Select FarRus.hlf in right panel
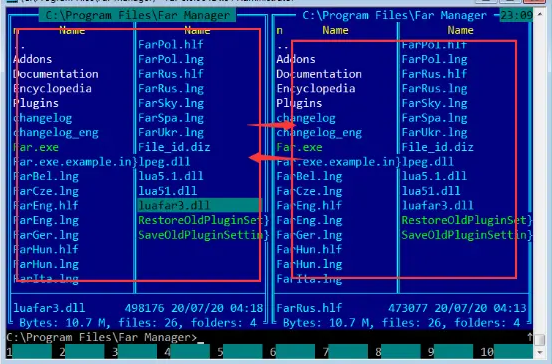Image resolution: width=552 pixels, height=364 pixels. 434,74
